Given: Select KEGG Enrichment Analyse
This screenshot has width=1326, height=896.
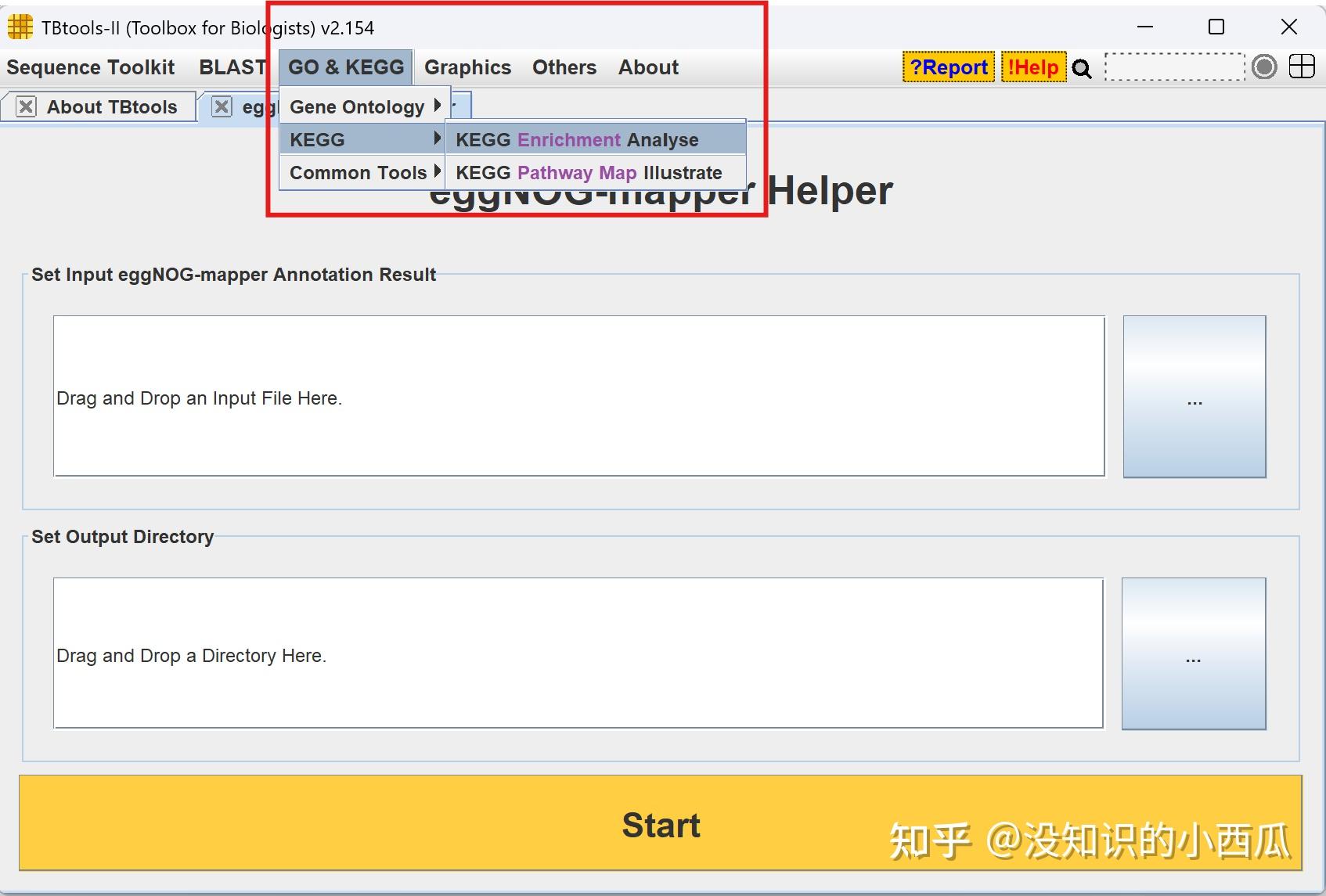Looking at the screenshot, I should pyautogui.click(x=577, y=139).
